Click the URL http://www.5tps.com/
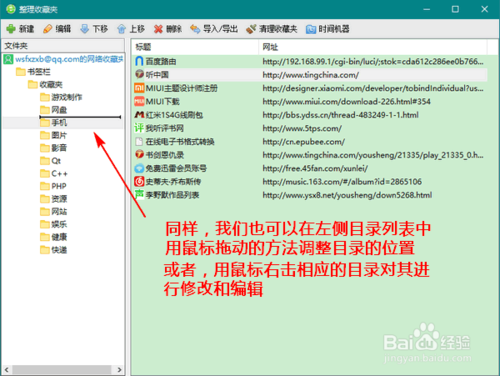The height and width of the screenshot is (376, 500). (302, 128)
